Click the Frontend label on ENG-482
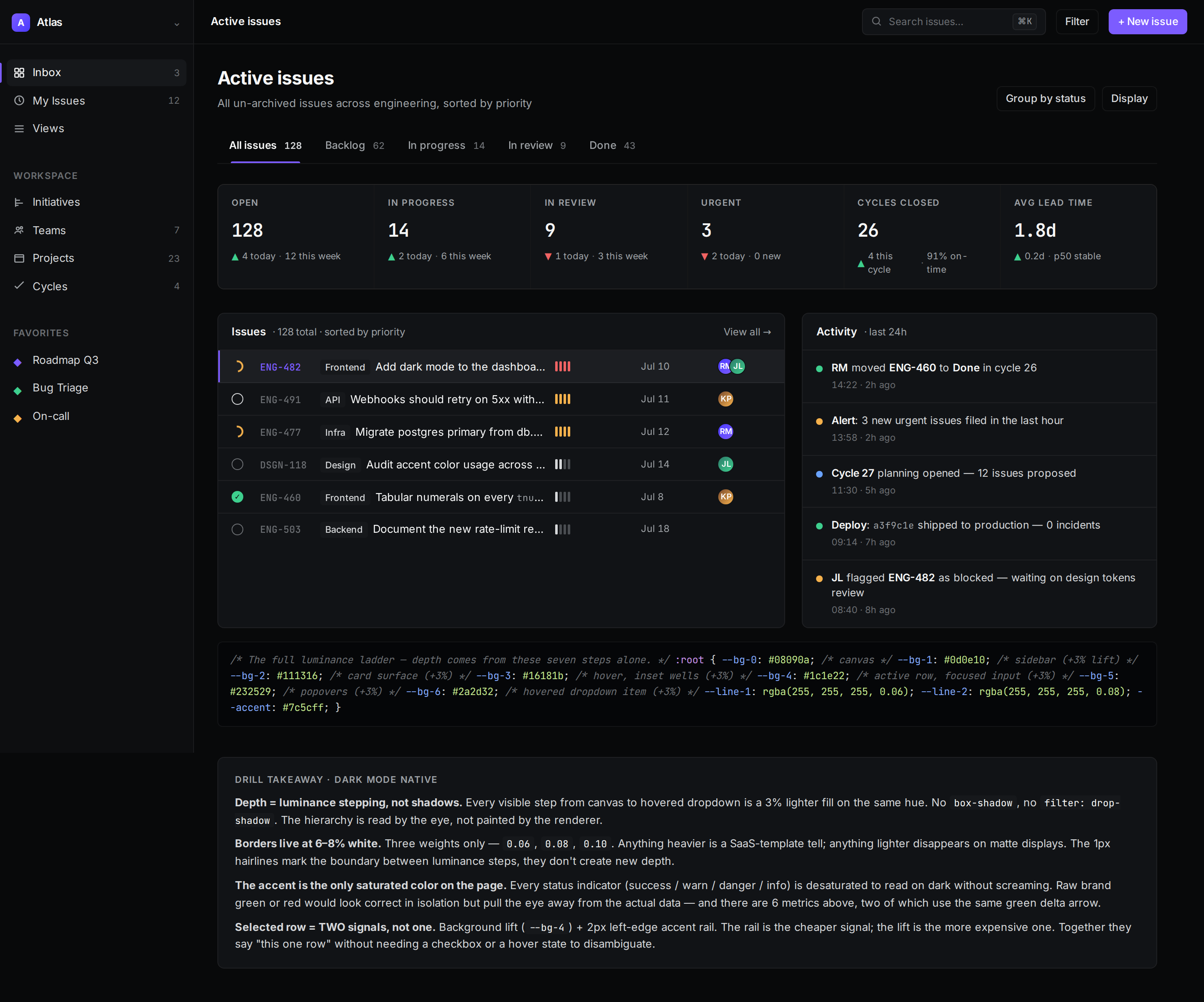The width and height of the screenshot is (1204, 1002). click(344, 367)
